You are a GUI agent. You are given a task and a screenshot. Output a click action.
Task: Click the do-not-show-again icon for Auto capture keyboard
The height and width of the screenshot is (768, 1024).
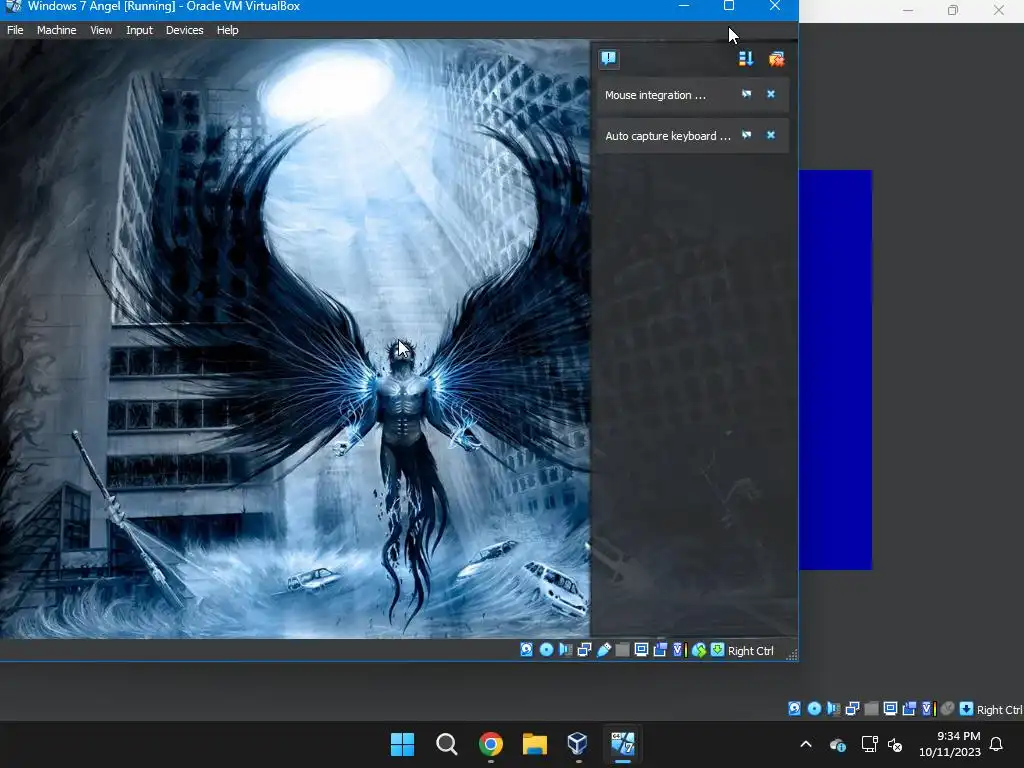[x=746, y=135]
